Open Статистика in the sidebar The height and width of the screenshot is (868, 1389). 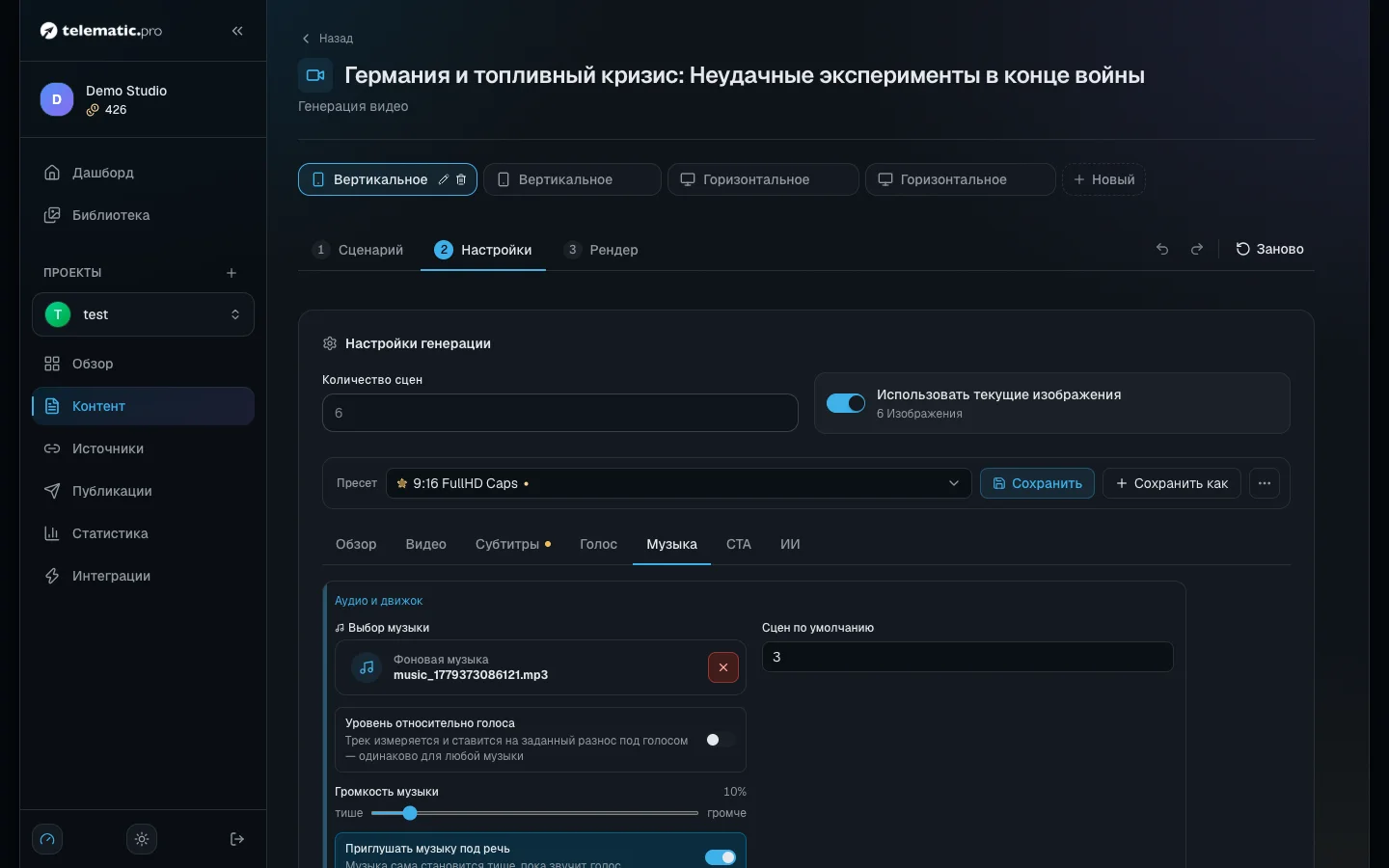click(x=143, y=533)
